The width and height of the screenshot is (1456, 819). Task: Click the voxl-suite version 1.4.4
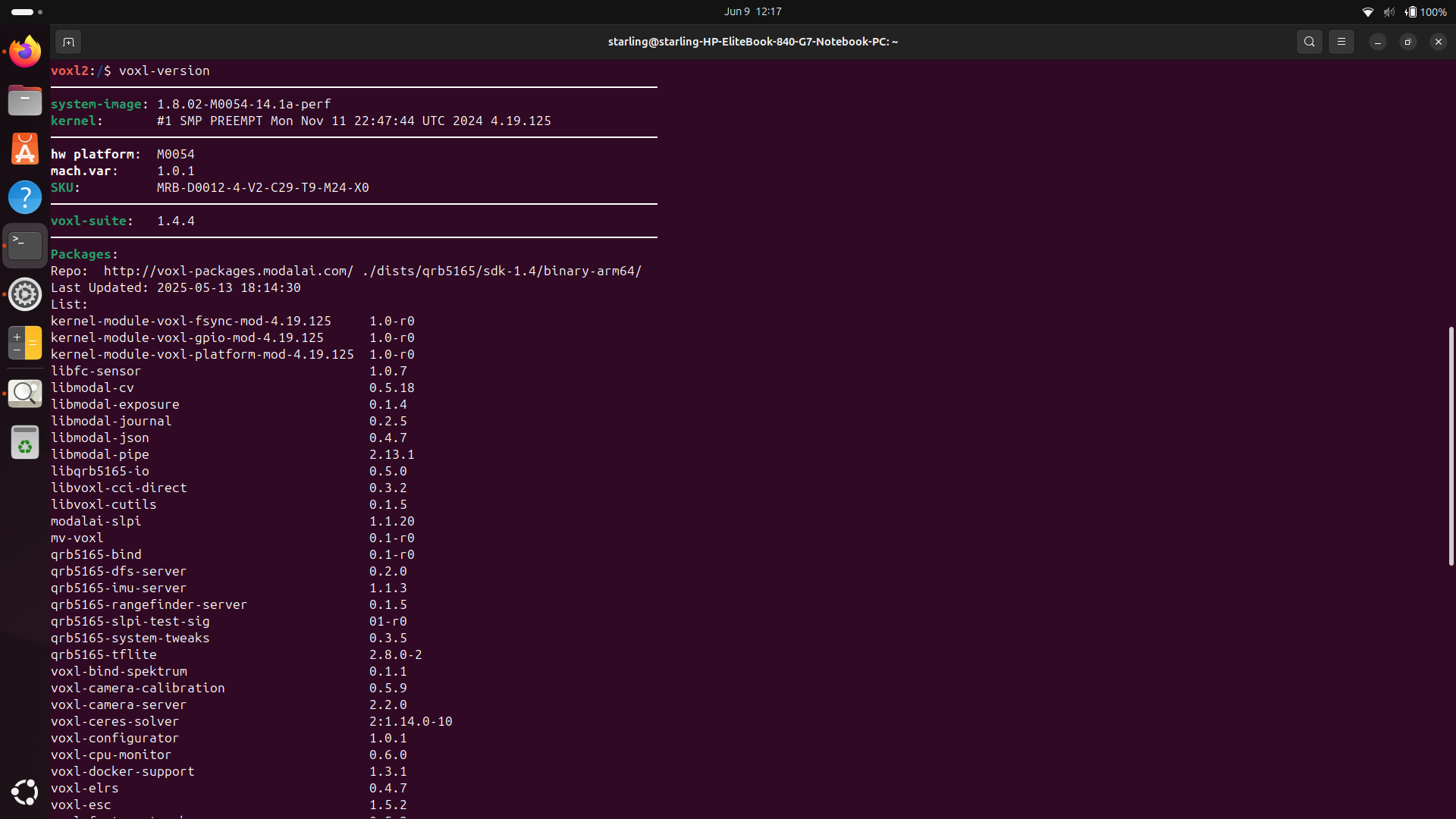(176, 221)
